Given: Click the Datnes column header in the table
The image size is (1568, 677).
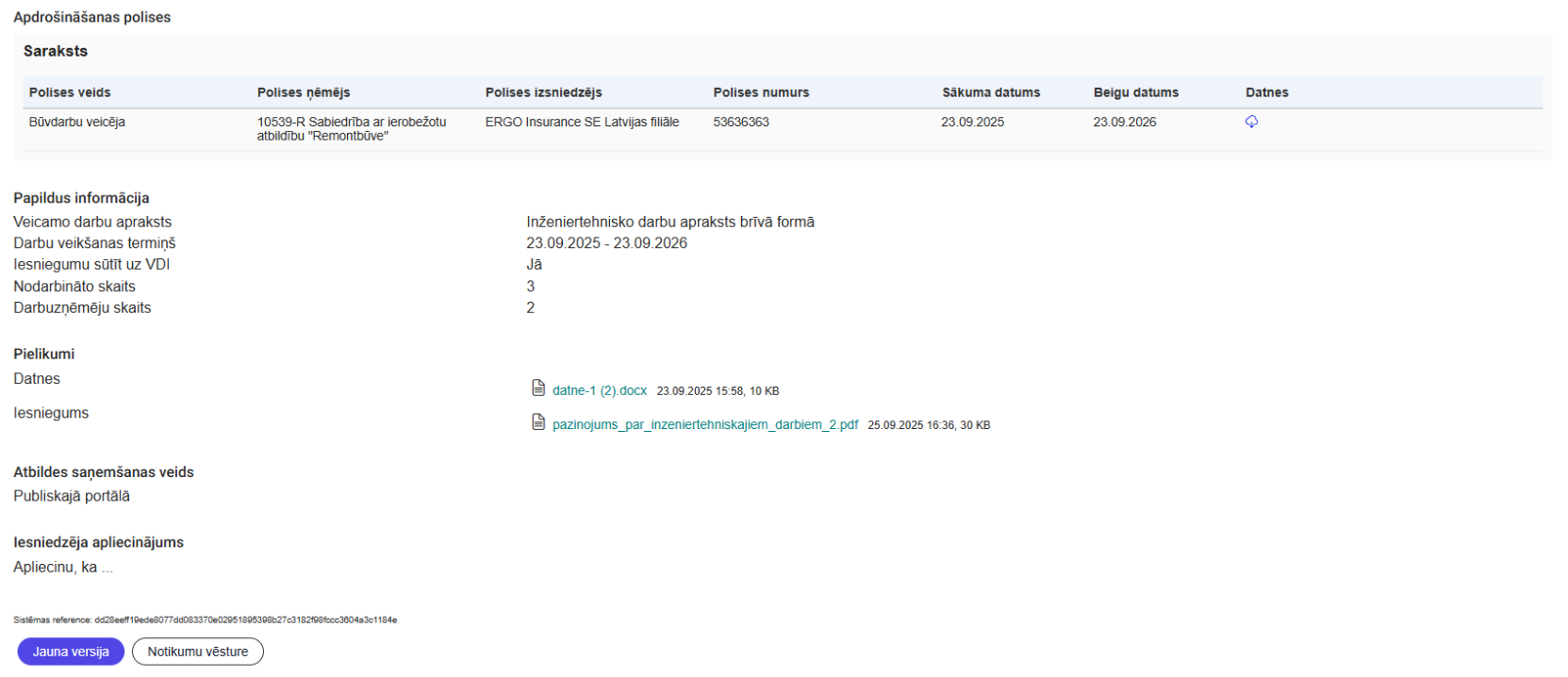Looking at the screenshot, I should (1266, 92).
